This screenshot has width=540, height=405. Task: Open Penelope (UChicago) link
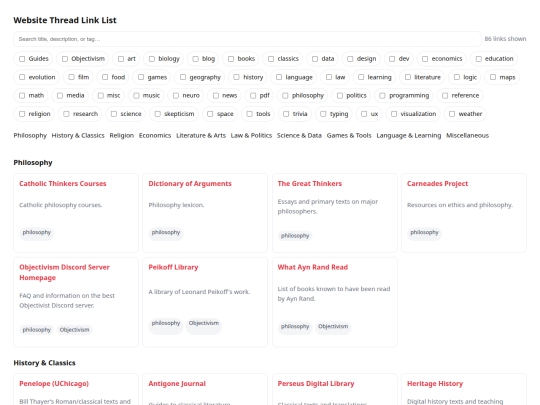54,384
